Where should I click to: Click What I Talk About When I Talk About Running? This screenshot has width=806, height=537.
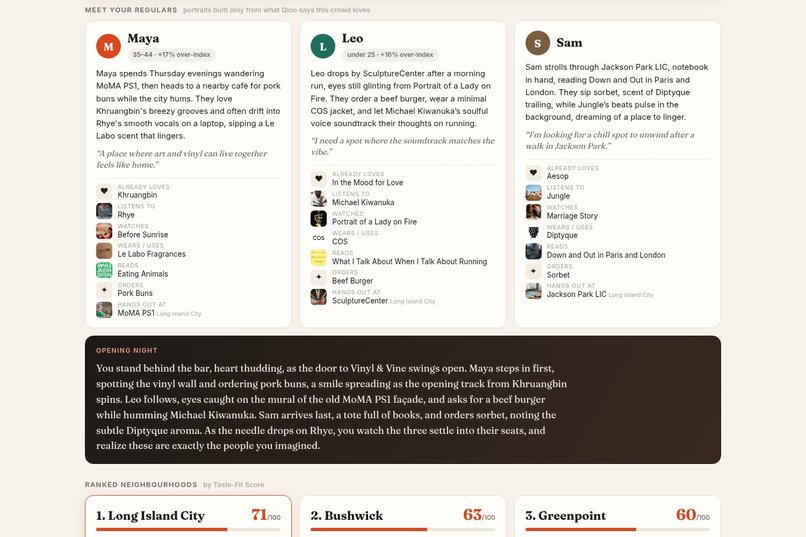410,261
